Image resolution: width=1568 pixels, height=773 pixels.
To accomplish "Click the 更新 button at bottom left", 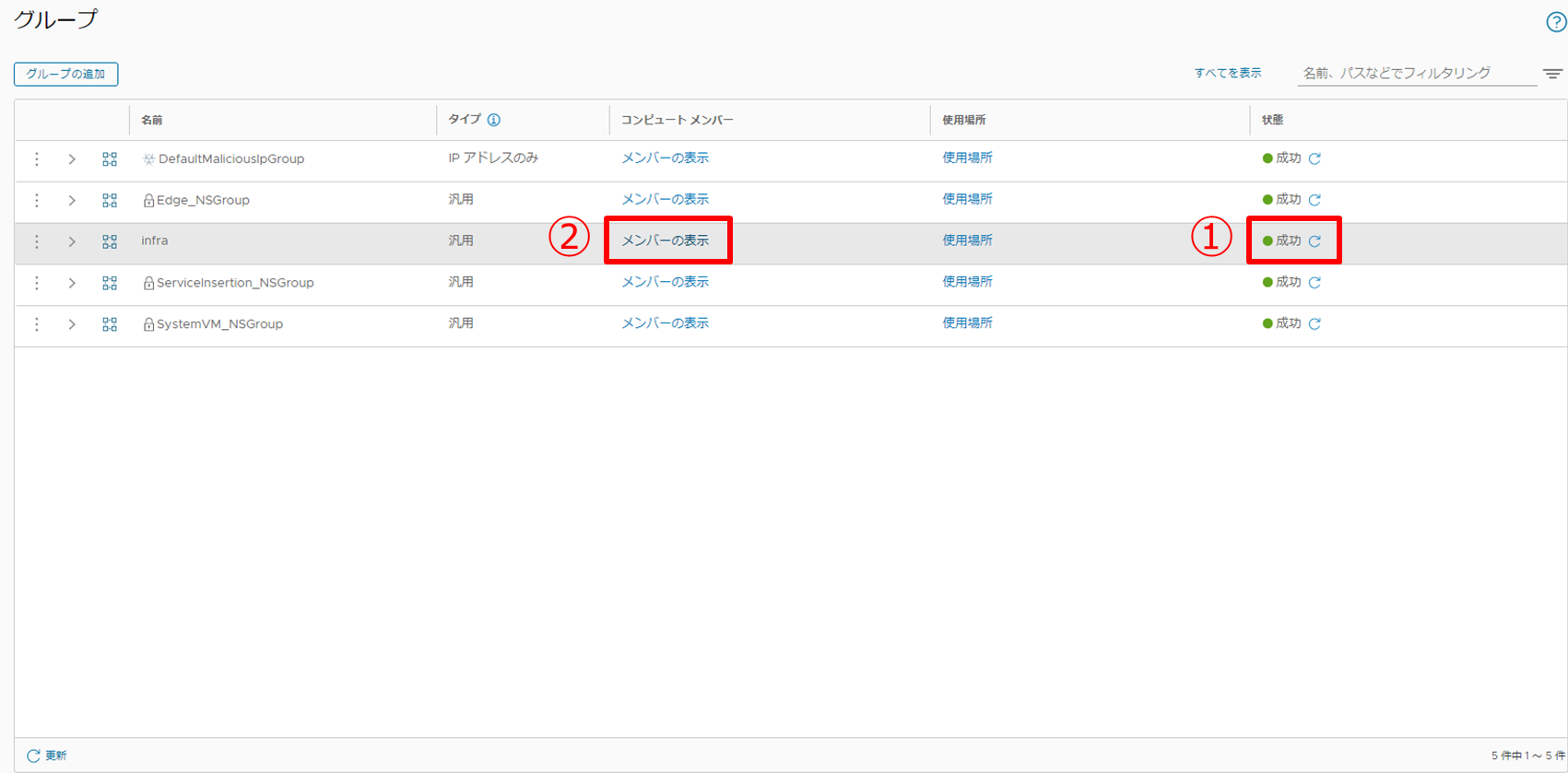I will [46, 755].
